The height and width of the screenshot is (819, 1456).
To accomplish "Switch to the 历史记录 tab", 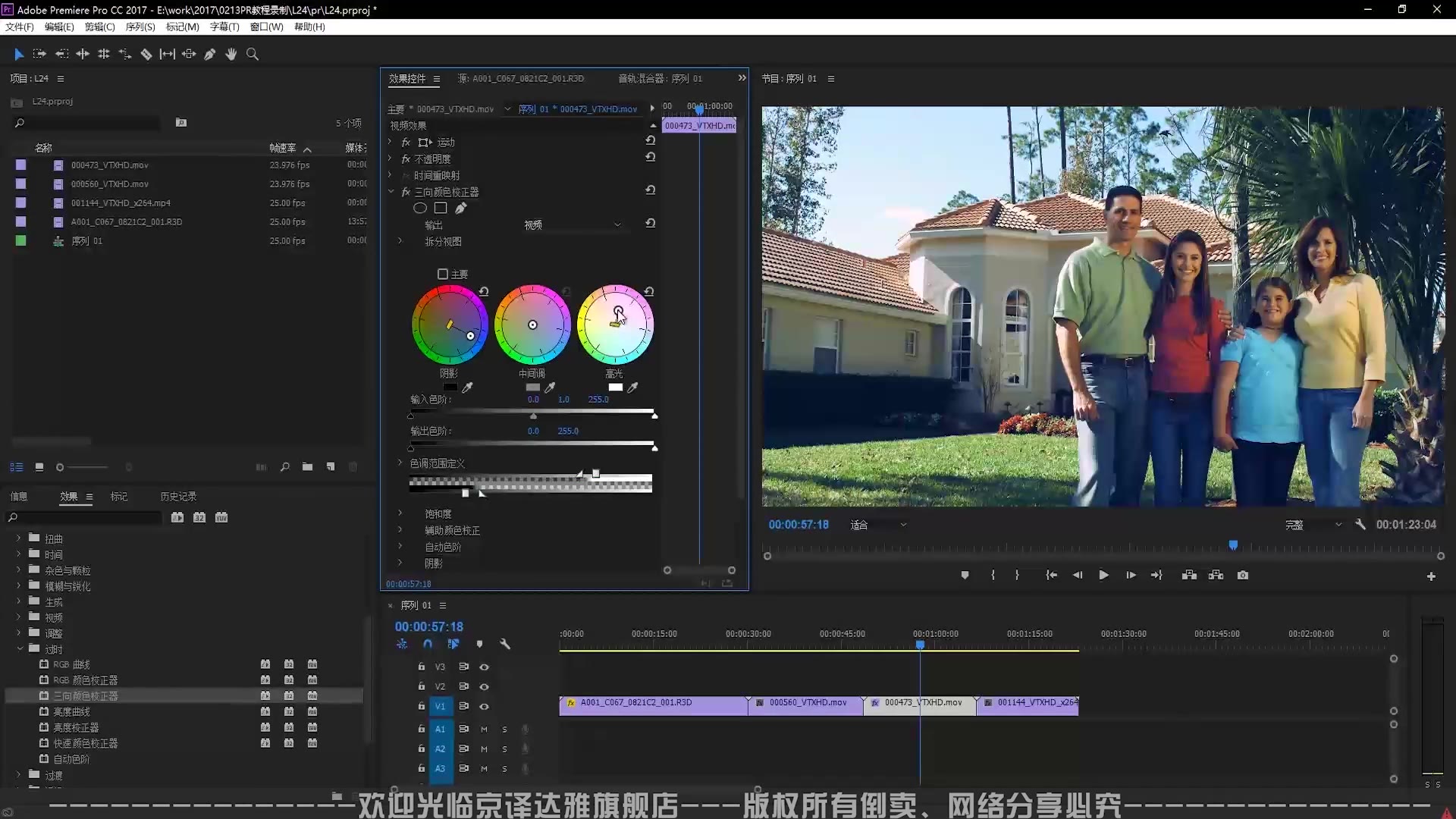I will (178, 497).
